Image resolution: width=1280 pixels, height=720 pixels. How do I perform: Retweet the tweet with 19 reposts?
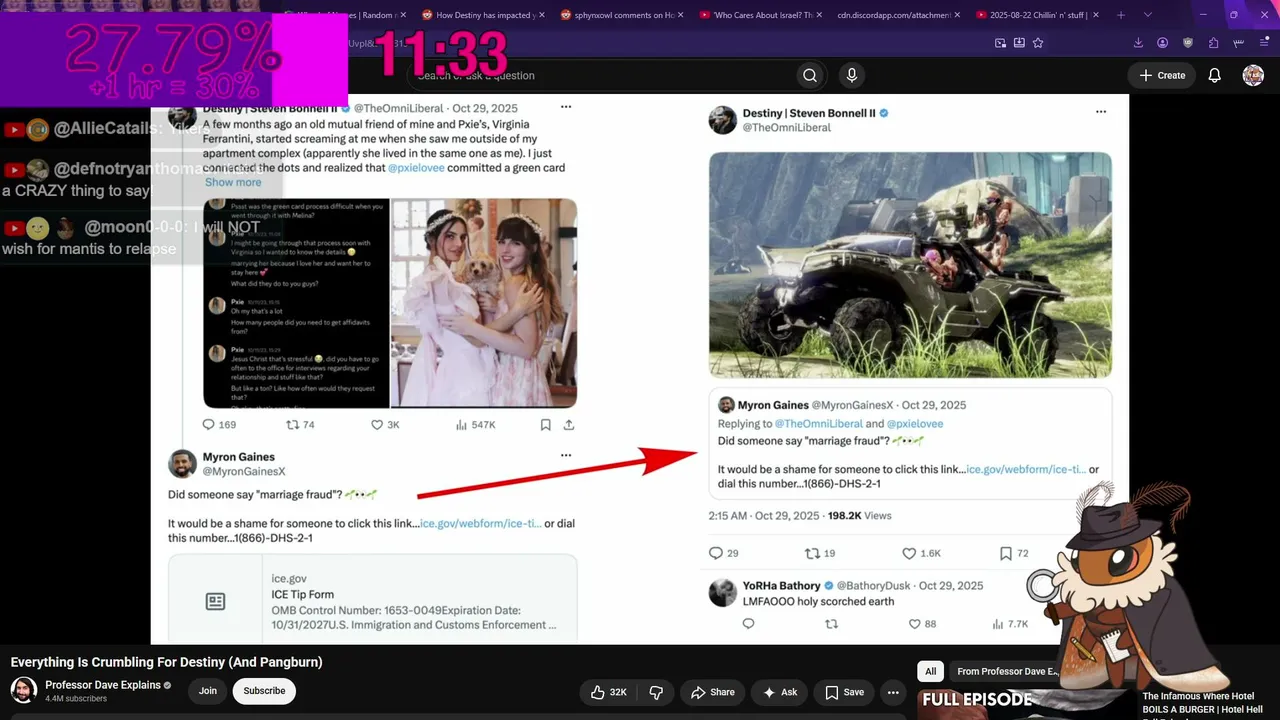point(813,553)
